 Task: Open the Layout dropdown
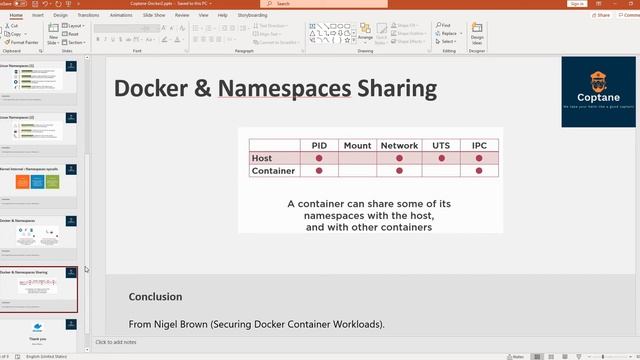(73, 26)
